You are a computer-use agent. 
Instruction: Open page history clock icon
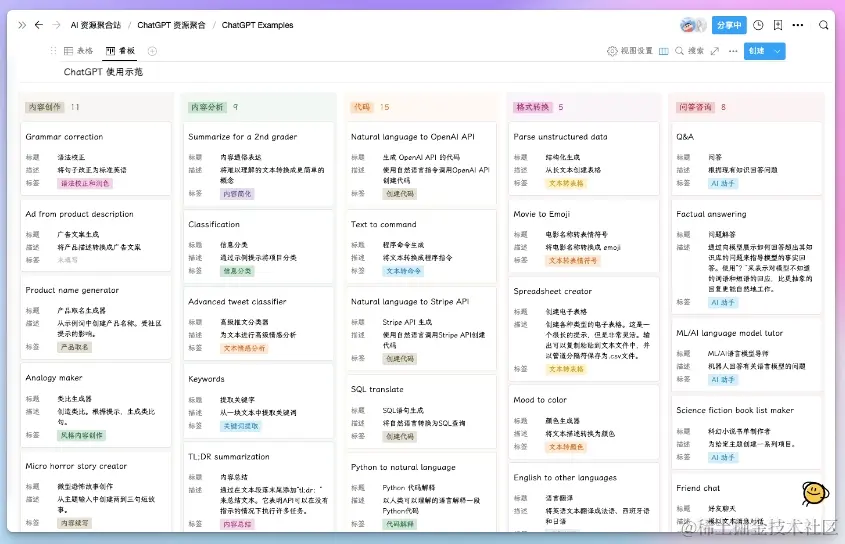(x=758, y=25)
